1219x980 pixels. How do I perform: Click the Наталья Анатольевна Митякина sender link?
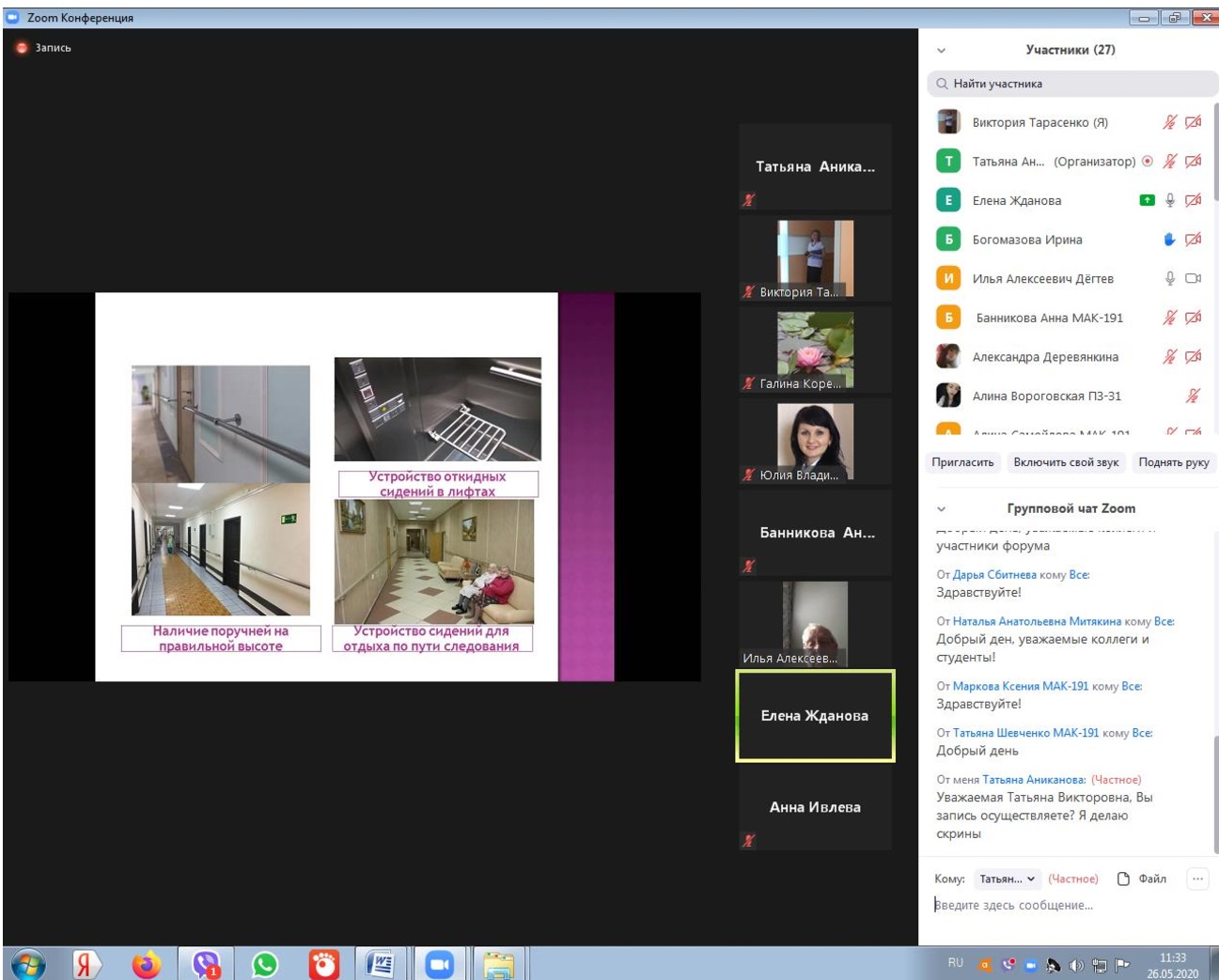pos(1037,622)
